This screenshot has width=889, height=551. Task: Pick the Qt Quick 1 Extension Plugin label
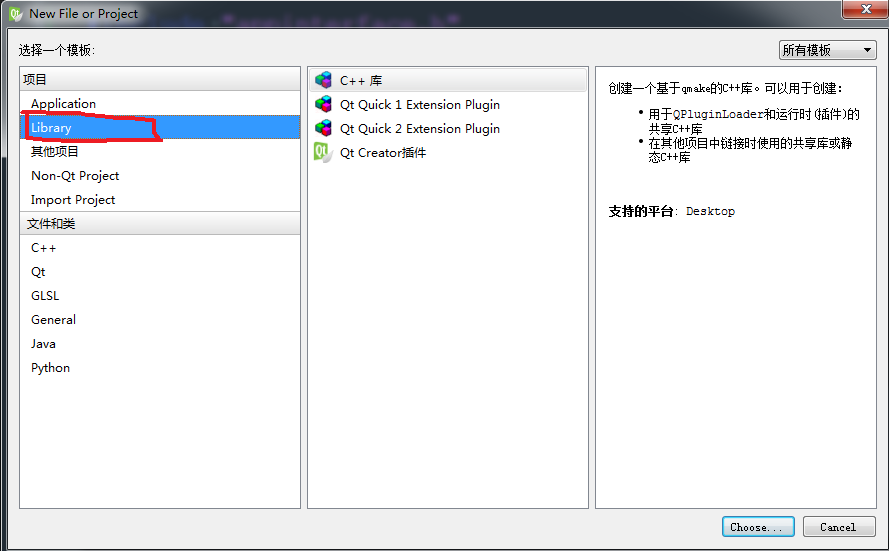pos(420,104)
